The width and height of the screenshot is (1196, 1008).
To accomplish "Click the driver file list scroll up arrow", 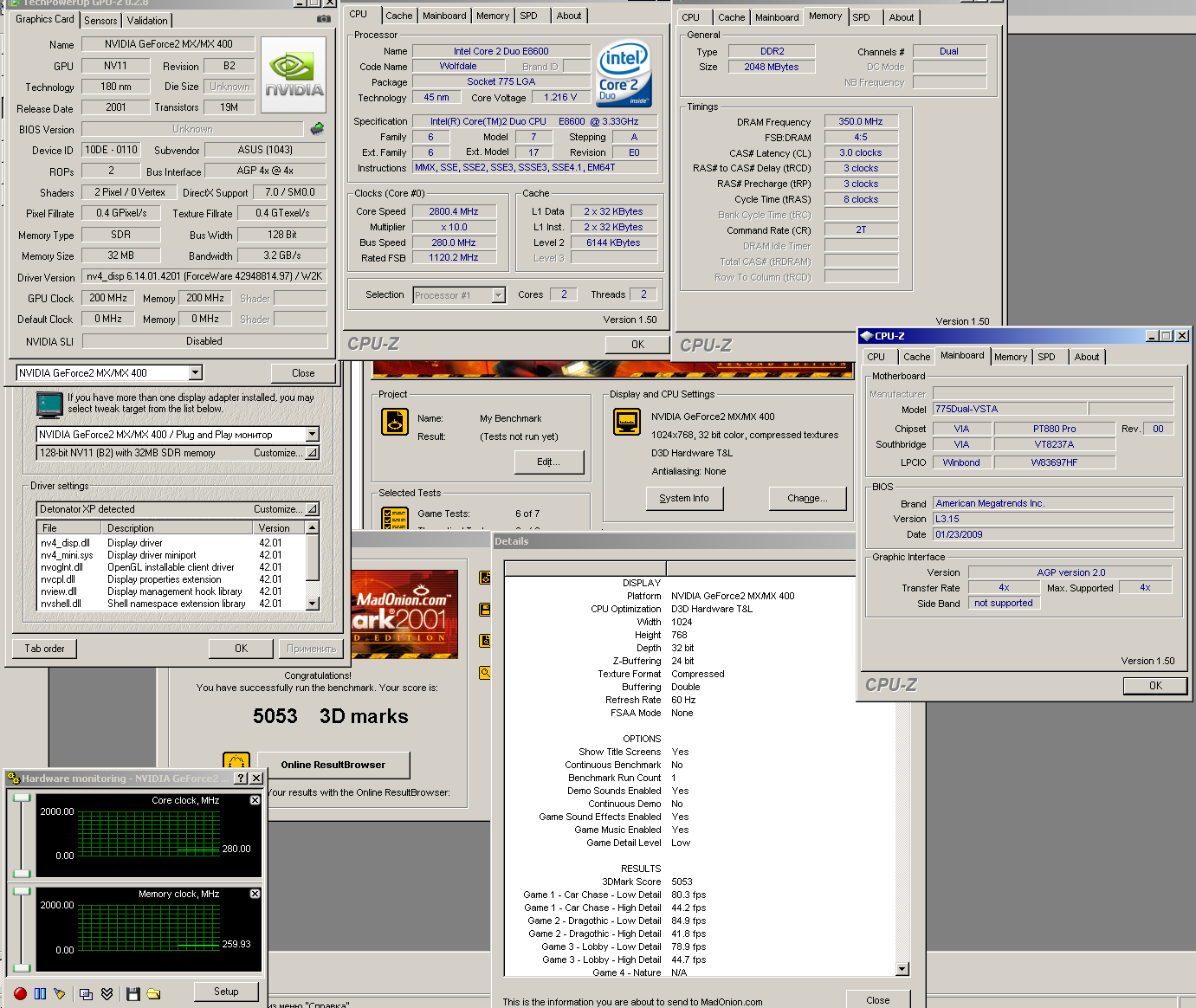I will point(313,527).
